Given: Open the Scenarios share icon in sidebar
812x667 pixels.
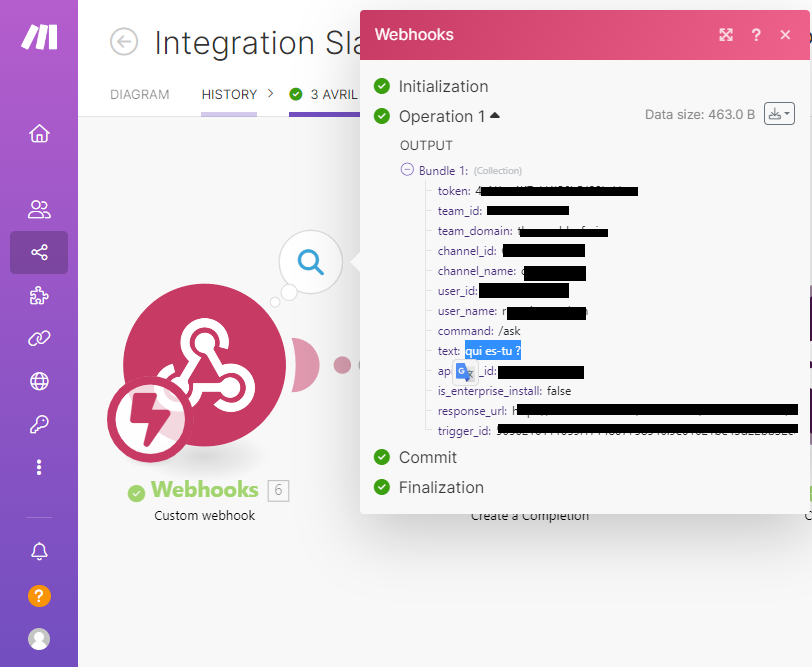Looking at the screenshot, I should click(39, 253).
